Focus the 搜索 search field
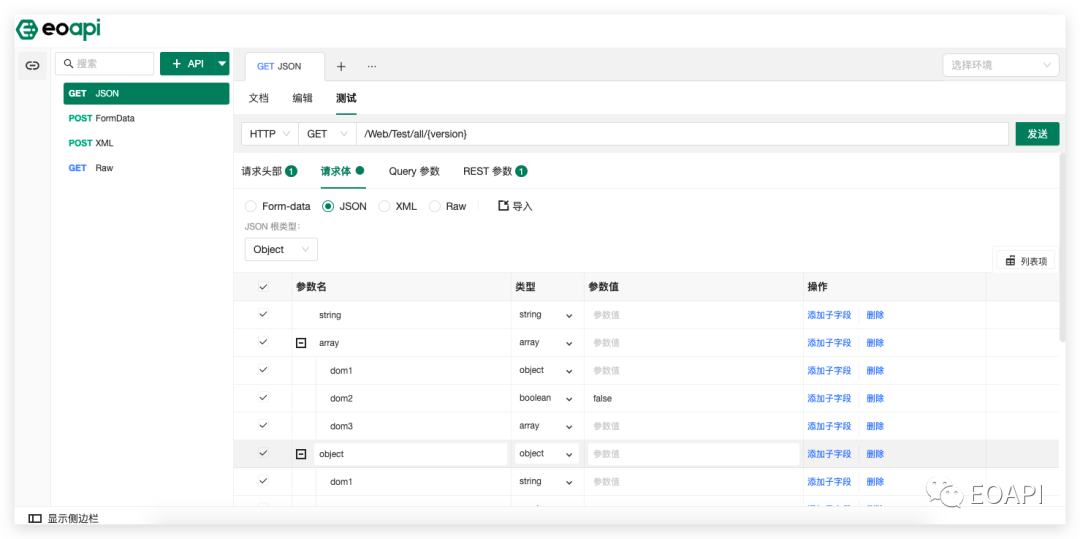This screenshot has width=1080, height=539. pos(105,63)
